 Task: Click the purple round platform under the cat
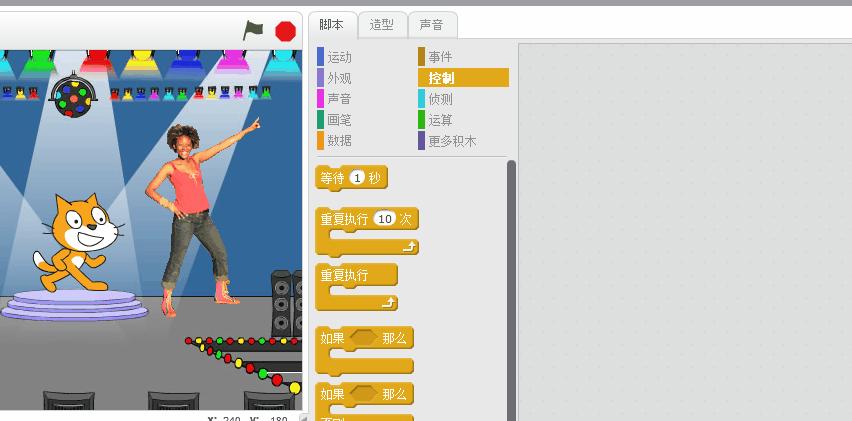[x=74, y=305]
